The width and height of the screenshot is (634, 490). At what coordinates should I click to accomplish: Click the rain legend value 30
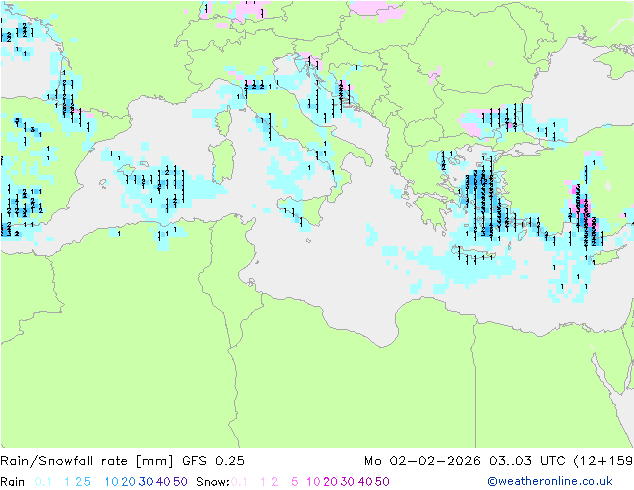click(x=146, y=482)
